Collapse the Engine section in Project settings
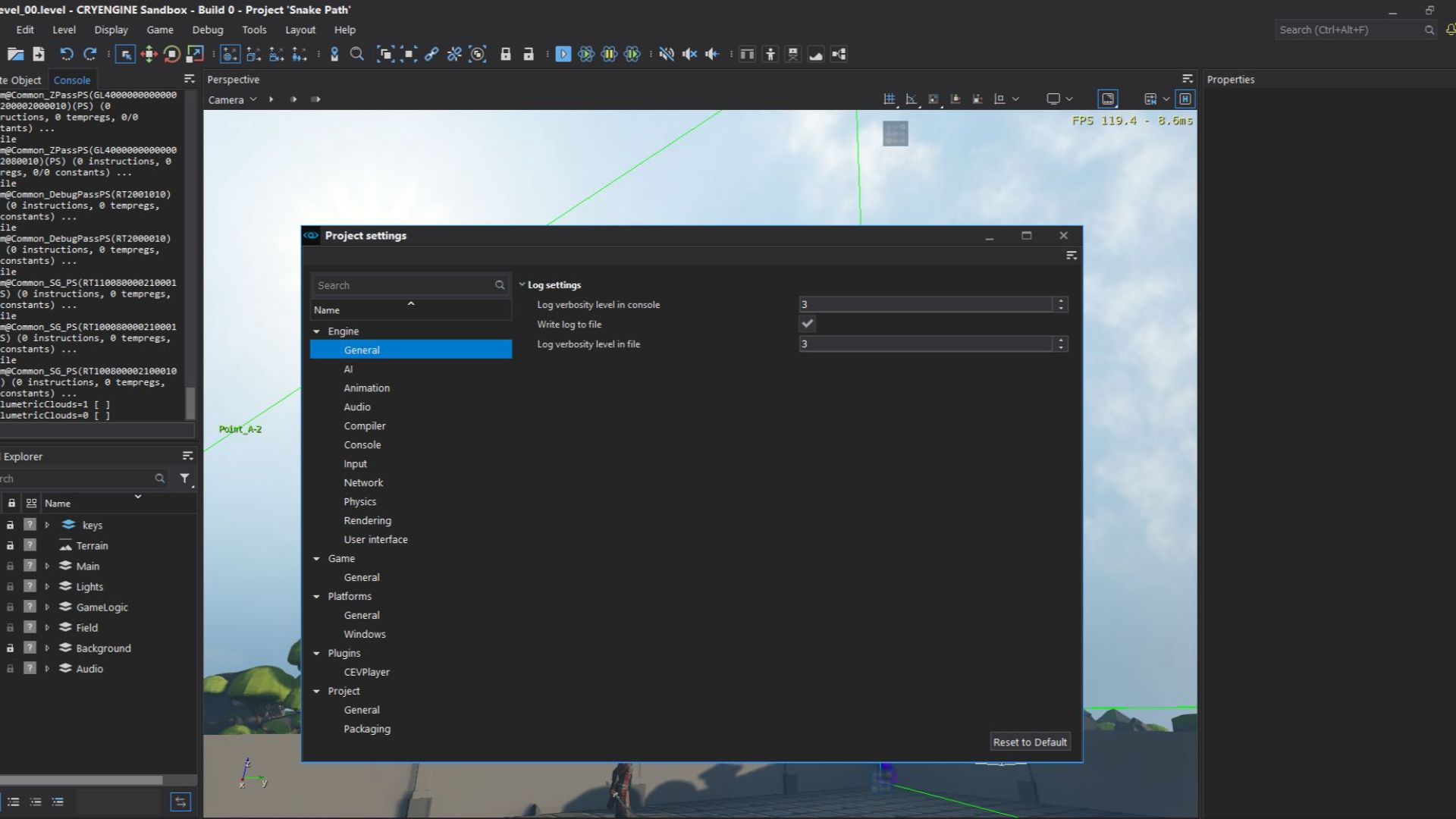Screen dimensions: 1456x819 click(316, 331)
